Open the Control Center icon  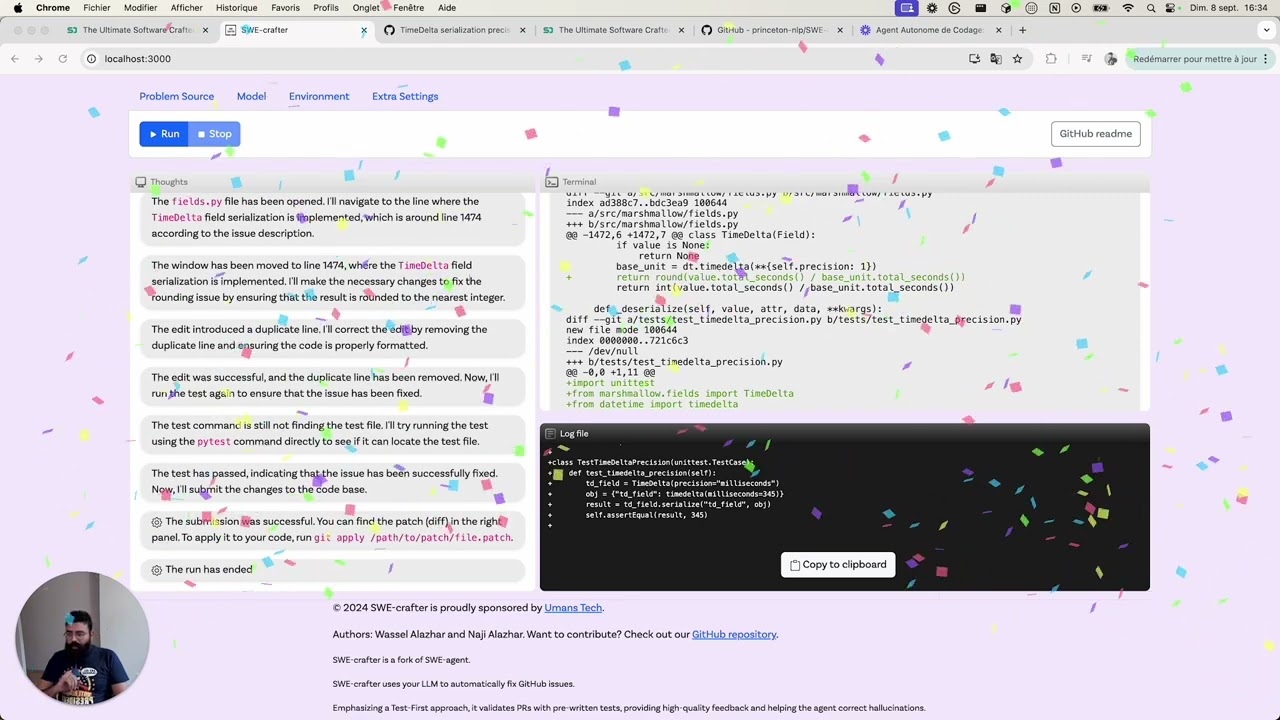1172,8
